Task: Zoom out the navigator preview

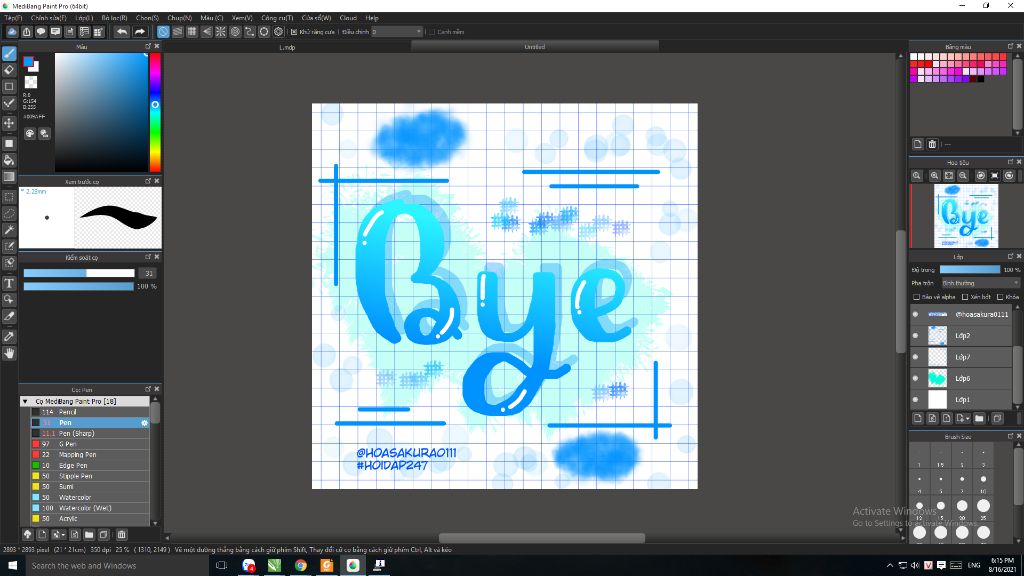Action: 963,176
